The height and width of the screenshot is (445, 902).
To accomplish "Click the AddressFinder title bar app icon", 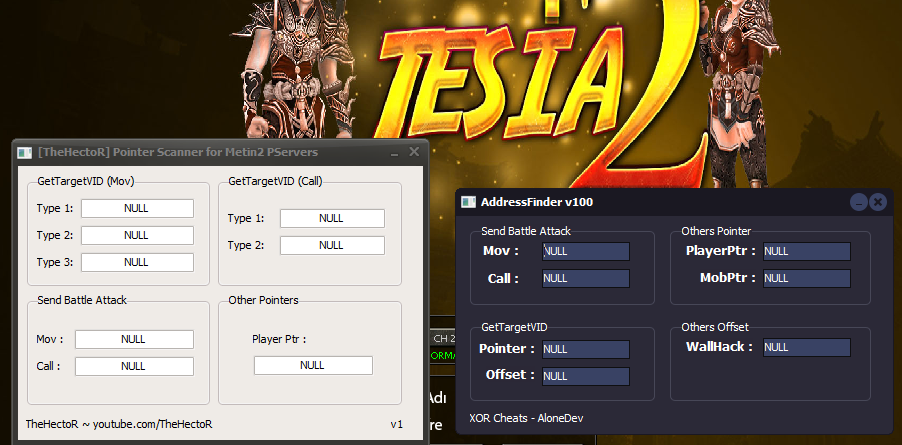I will 469,202.
